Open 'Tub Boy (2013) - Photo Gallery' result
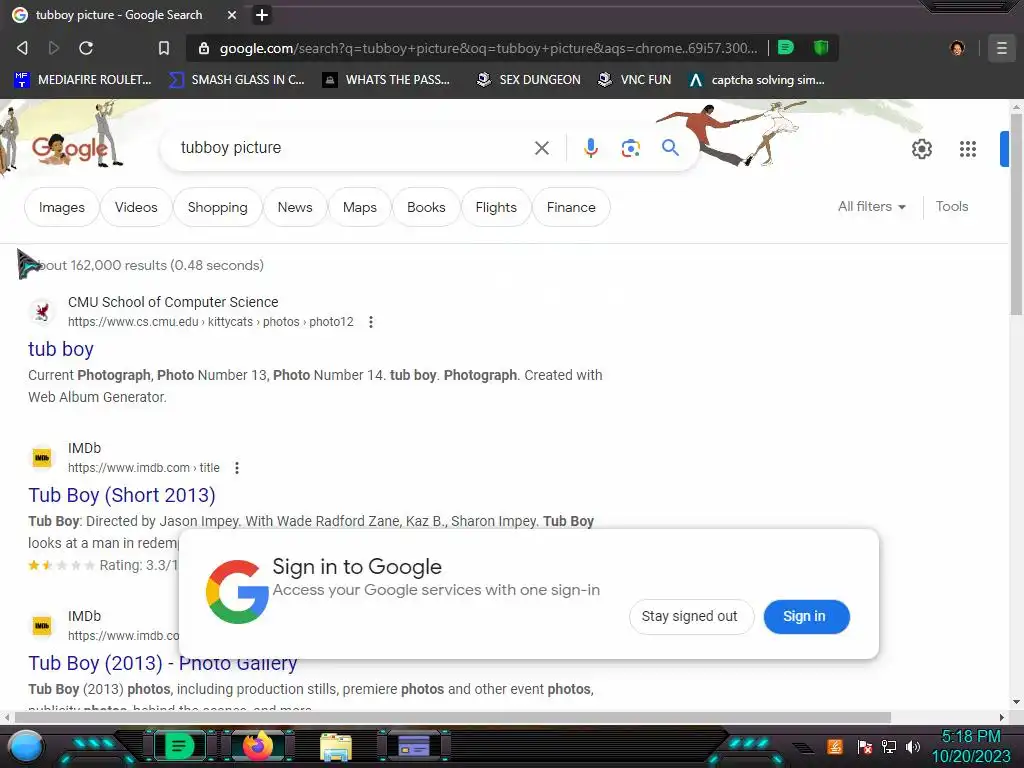The image size is (1024, 768). pyautogui.click(x=163, y=663)
